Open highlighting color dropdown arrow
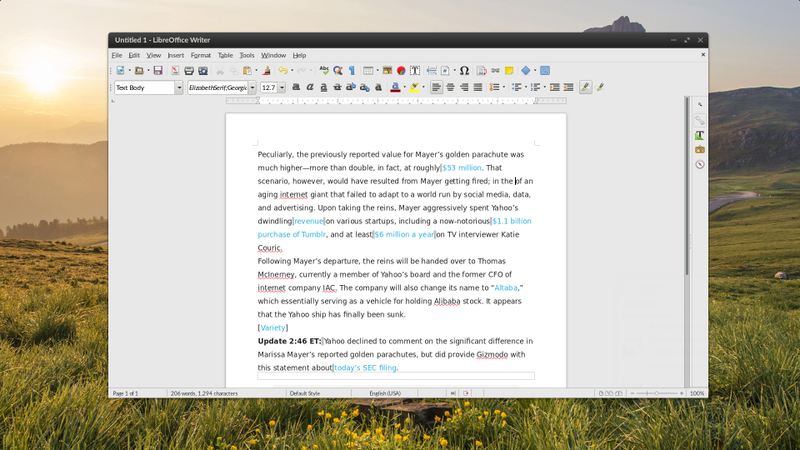Screen dimensions: 800x450 [x=423, y=87]
